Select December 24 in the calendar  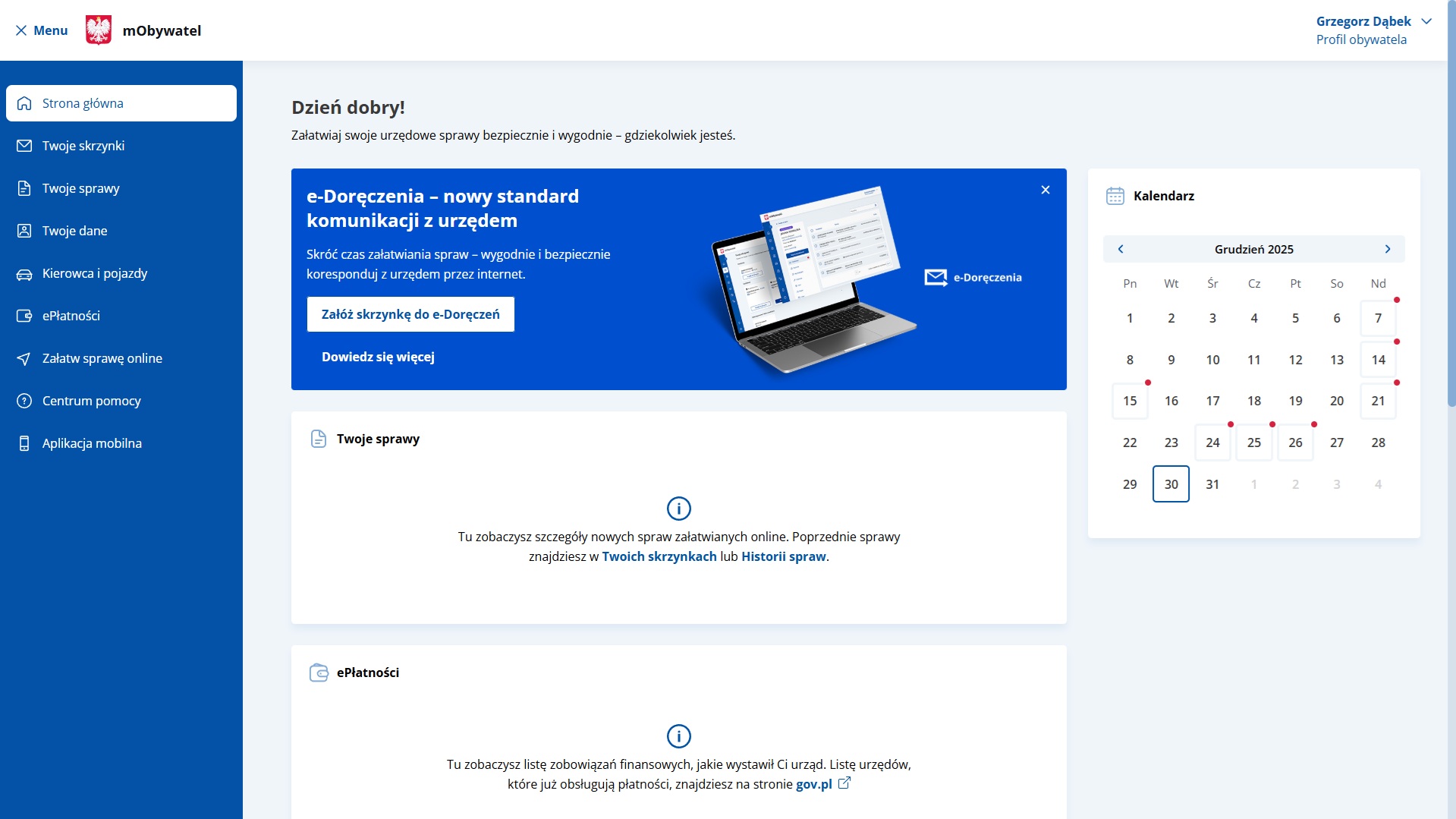[x=1212, y=443]
